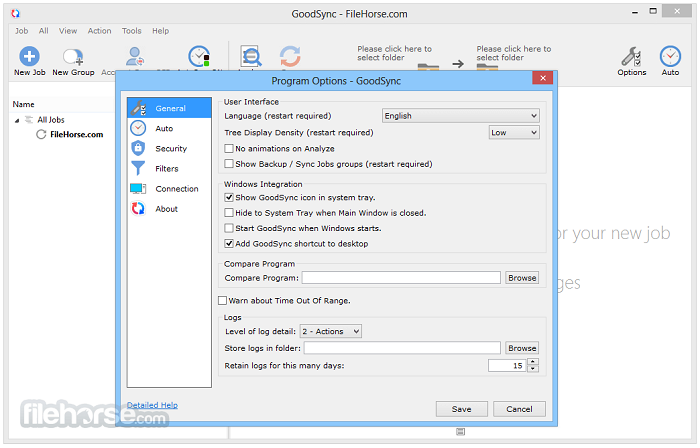Open the Action menu
Viewport: 700px width, 448px height.
(x=100, y=31)
